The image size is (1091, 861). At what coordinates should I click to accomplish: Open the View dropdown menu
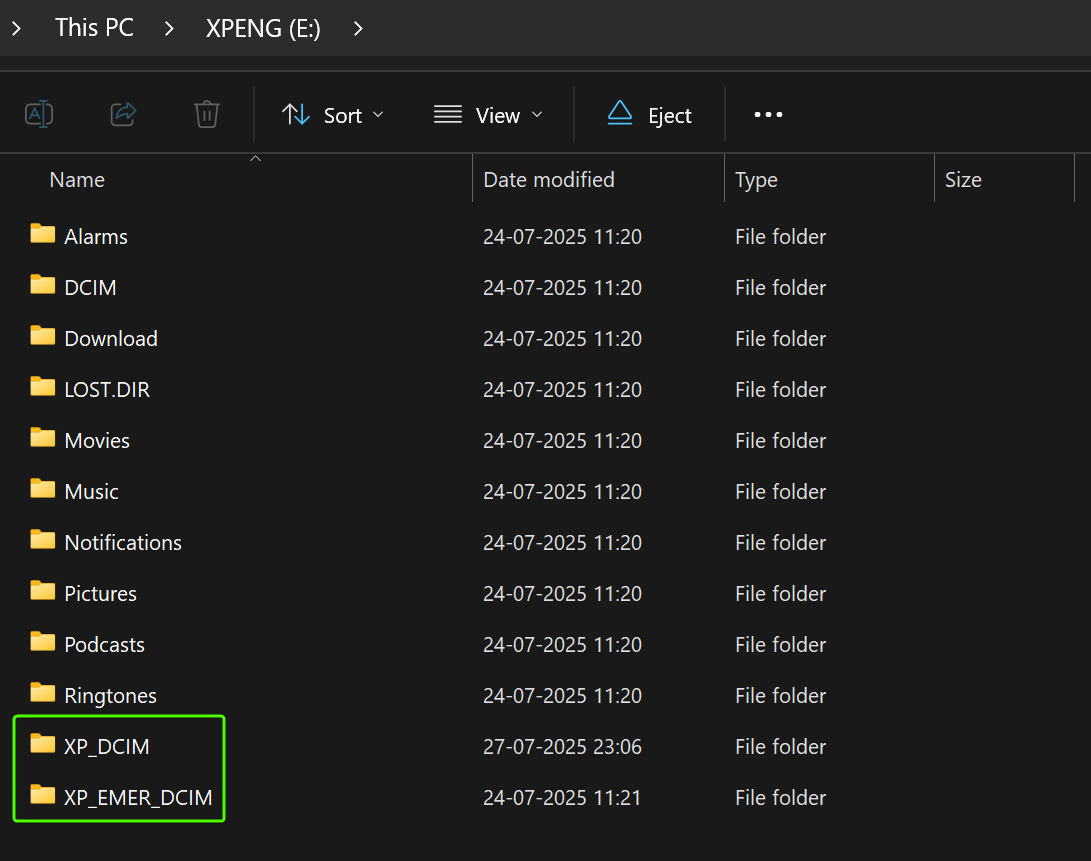(488, 115)
